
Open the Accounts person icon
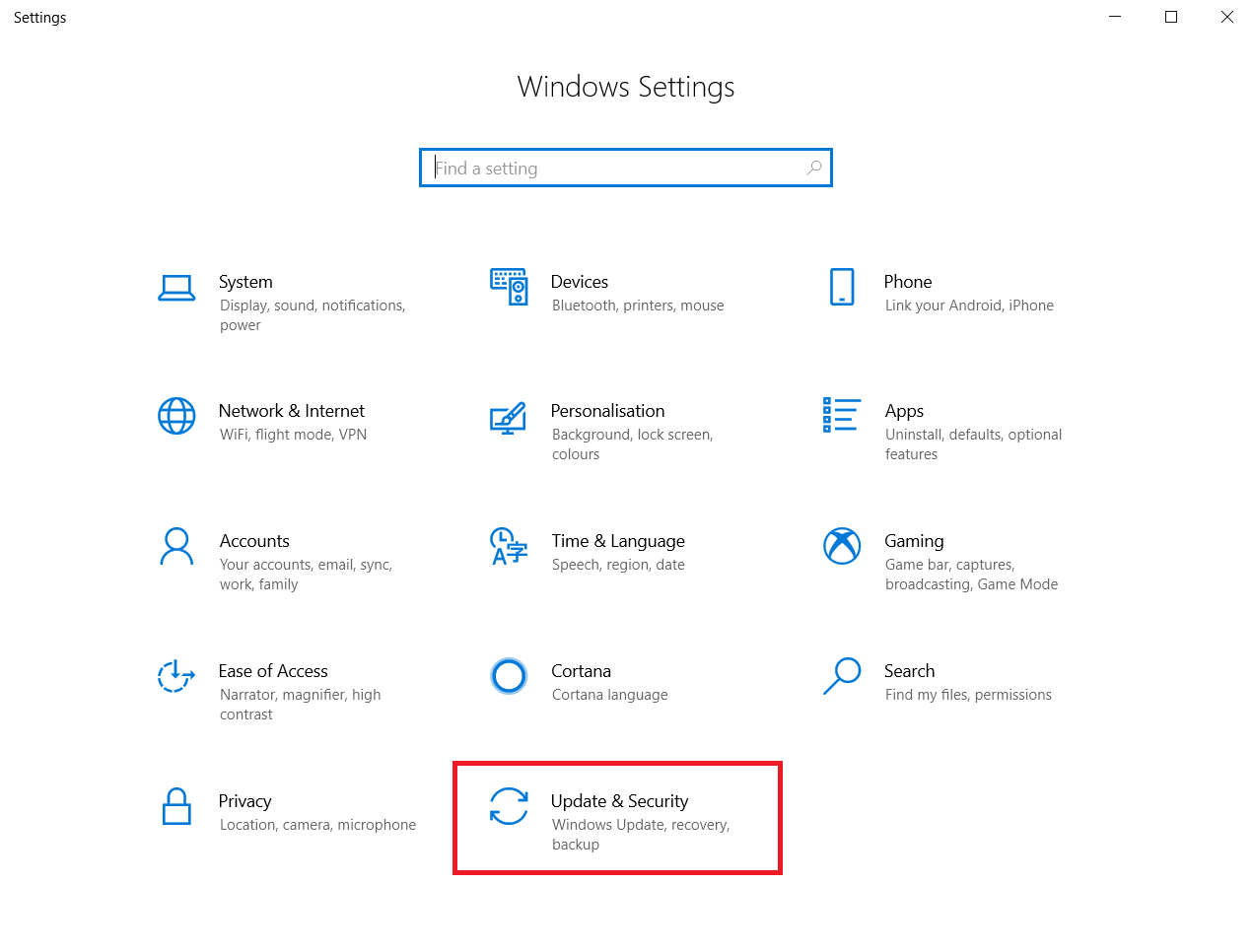[x=176, y=546]
